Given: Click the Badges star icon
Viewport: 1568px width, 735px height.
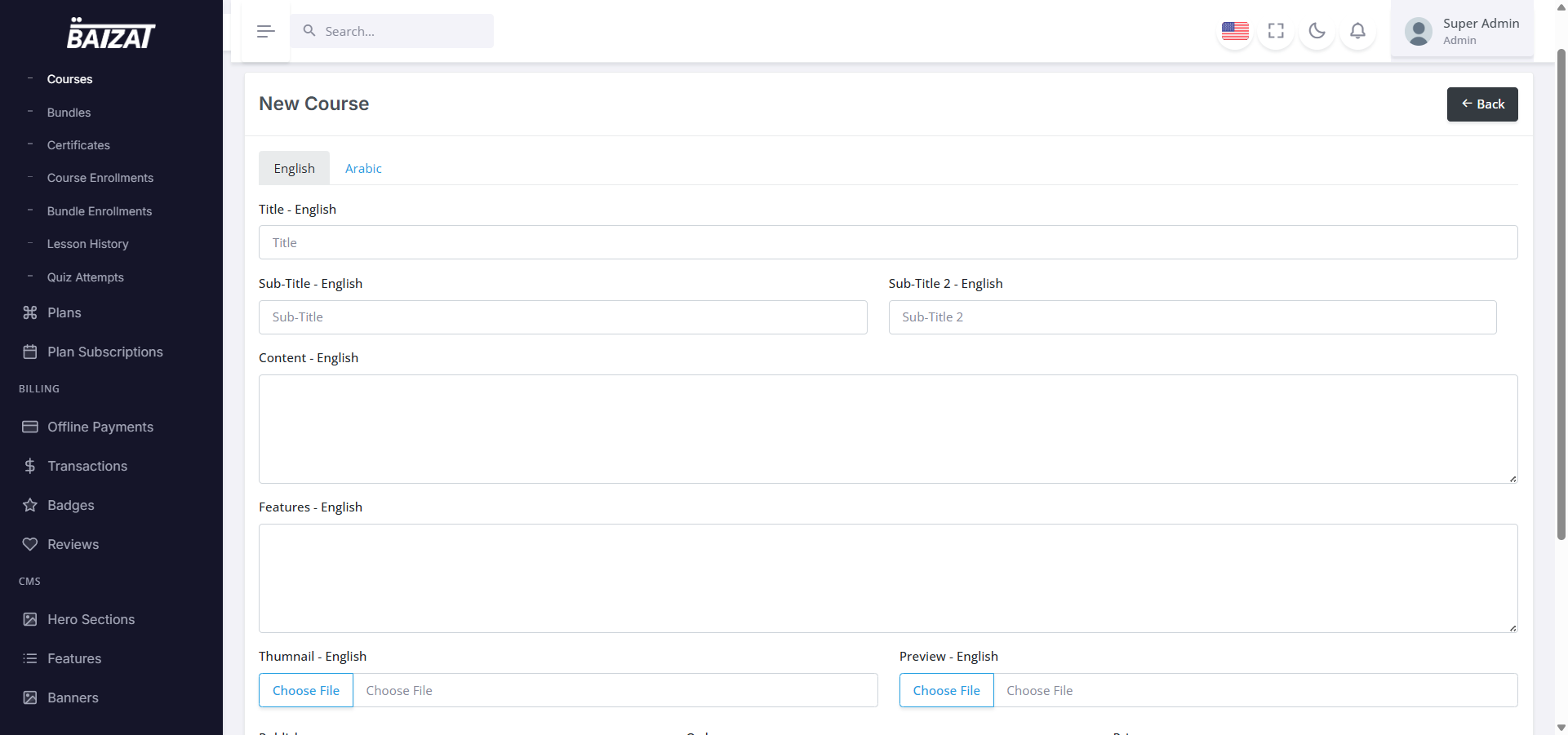Looking at the screenshot, I should [30, 505].
